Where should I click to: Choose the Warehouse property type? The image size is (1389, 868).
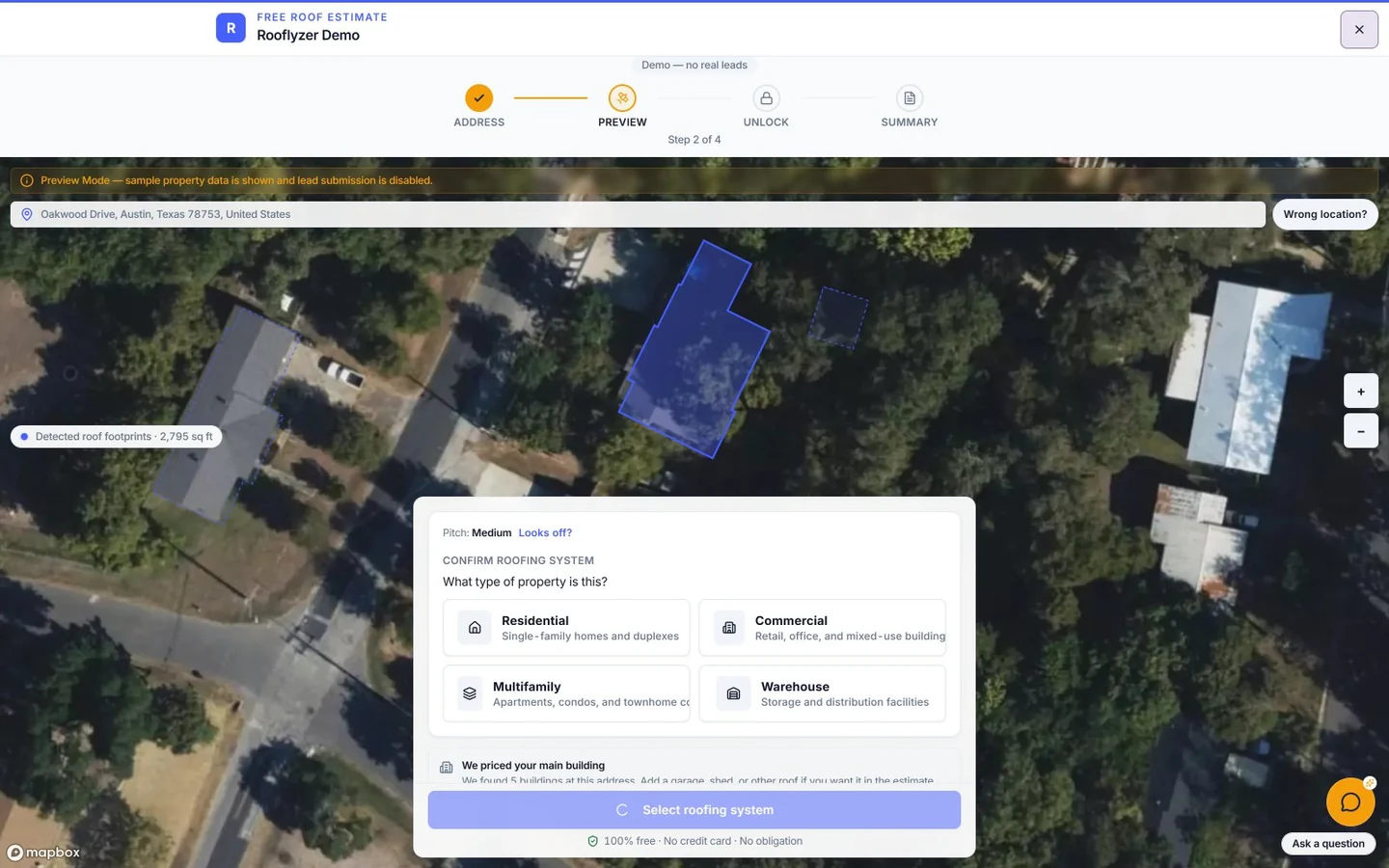point(822,693)
